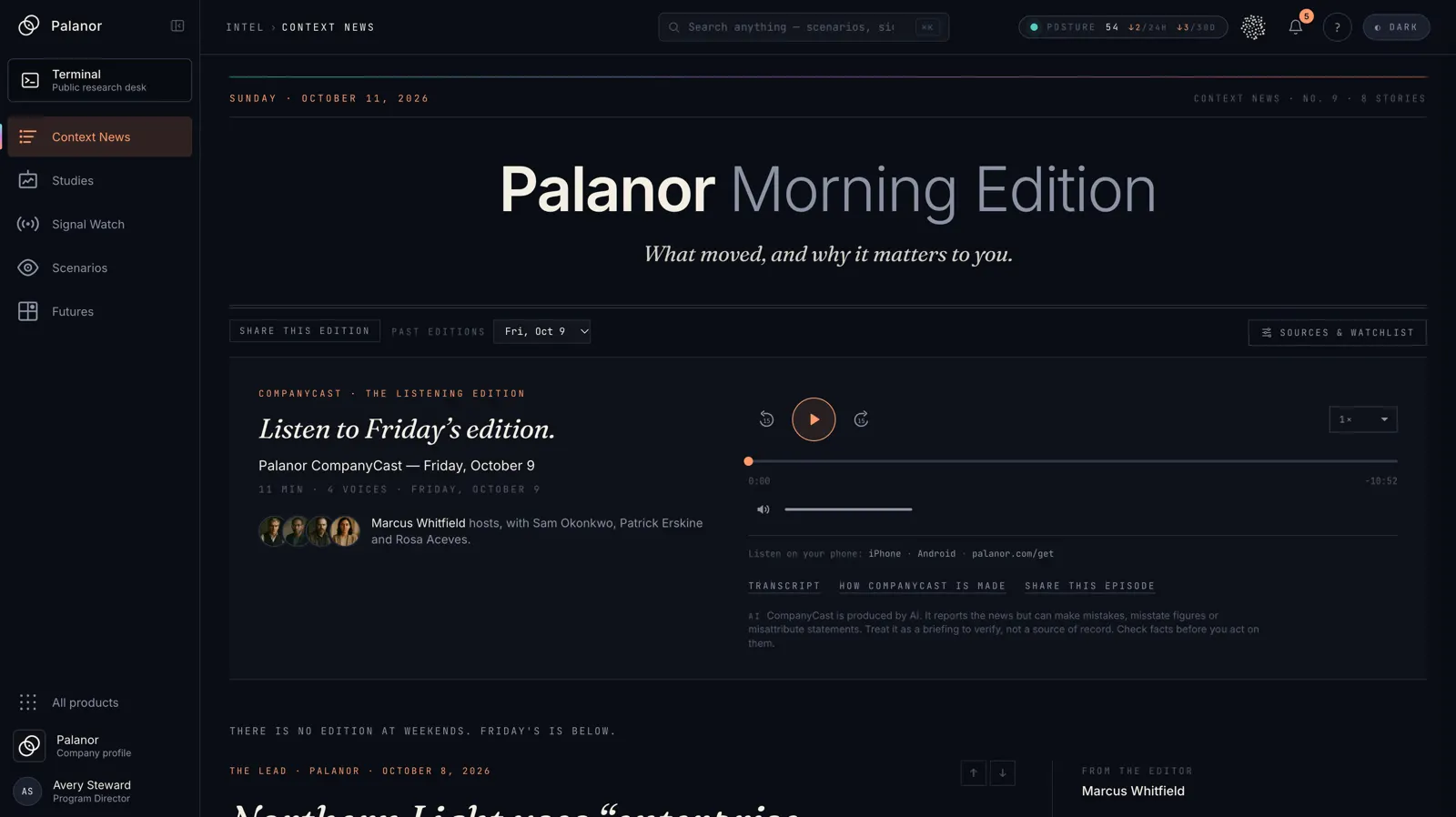Skip forward in the CompanyCast

point(861,419)
